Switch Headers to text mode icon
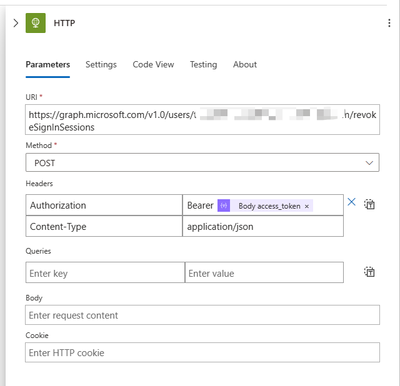This screenshot has width=400, height=386. tap(369, 204)
